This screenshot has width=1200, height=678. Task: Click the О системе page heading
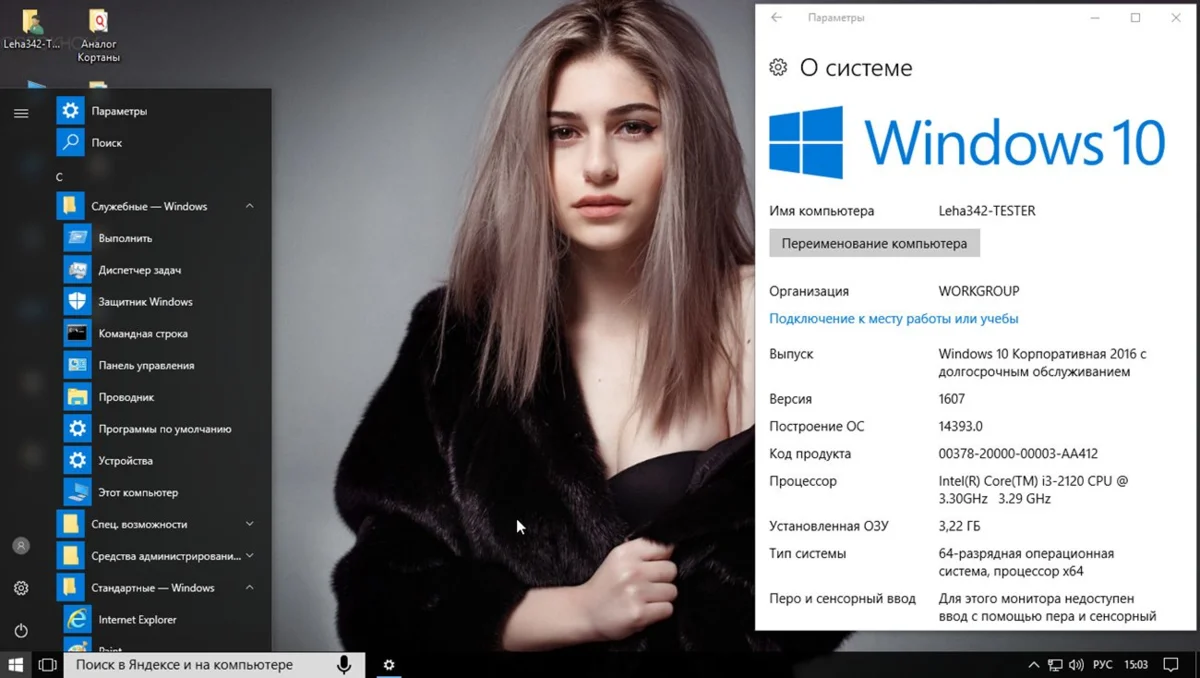856,68
